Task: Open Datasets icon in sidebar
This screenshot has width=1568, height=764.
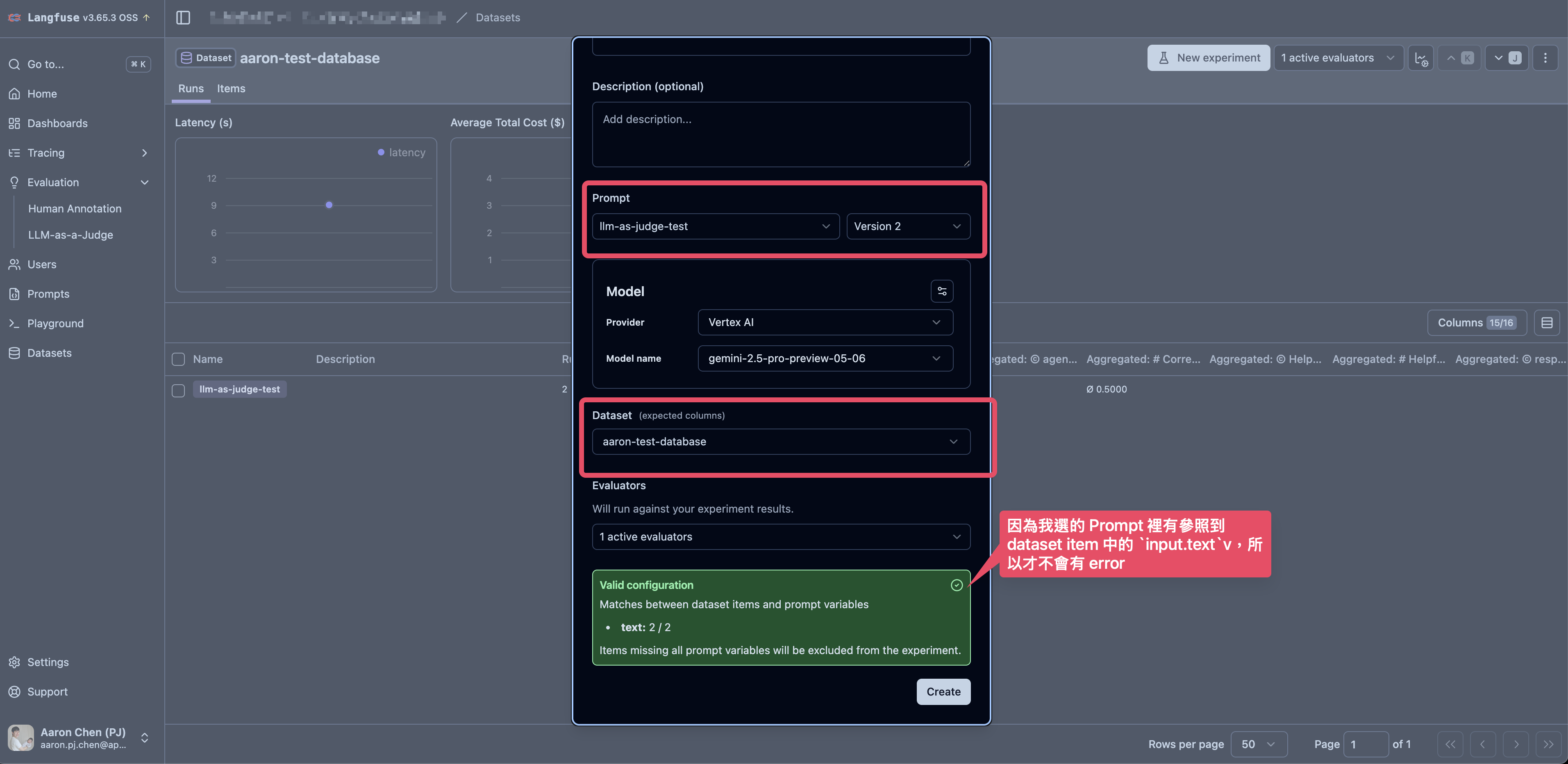Action: tap(15, 353)
